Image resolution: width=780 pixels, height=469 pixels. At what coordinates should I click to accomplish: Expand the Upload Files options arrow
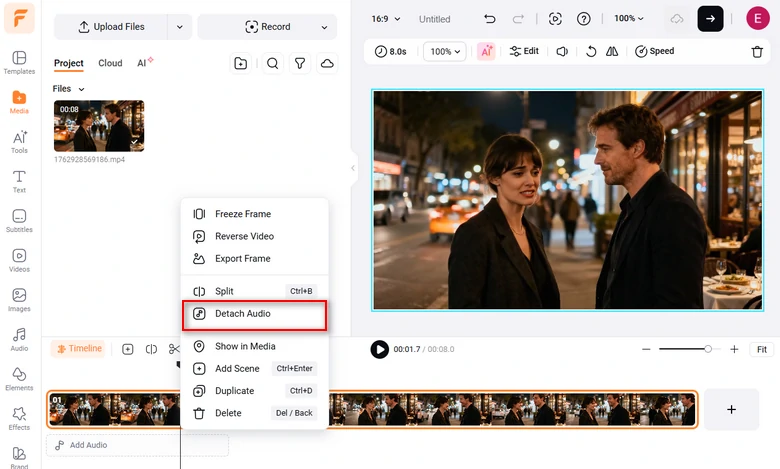tap(180, 27)
